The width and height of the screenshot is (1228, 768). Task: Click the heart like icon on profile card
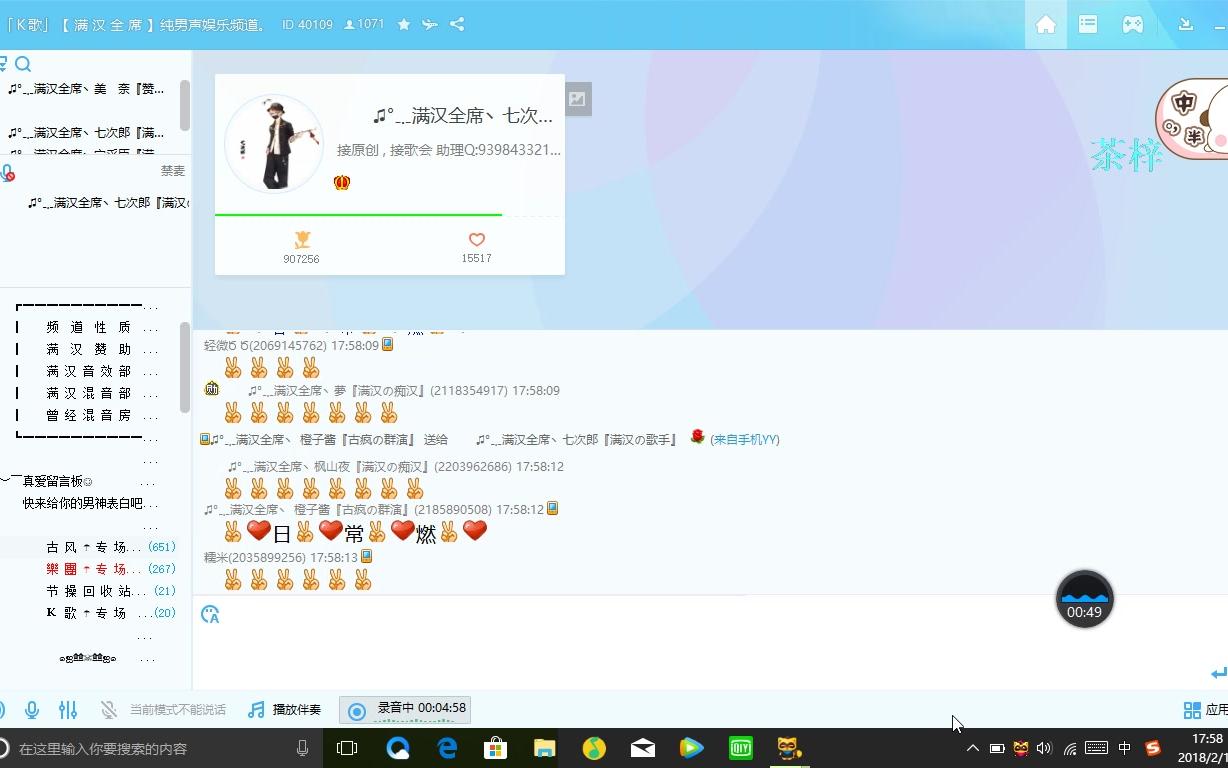[476, 240]
